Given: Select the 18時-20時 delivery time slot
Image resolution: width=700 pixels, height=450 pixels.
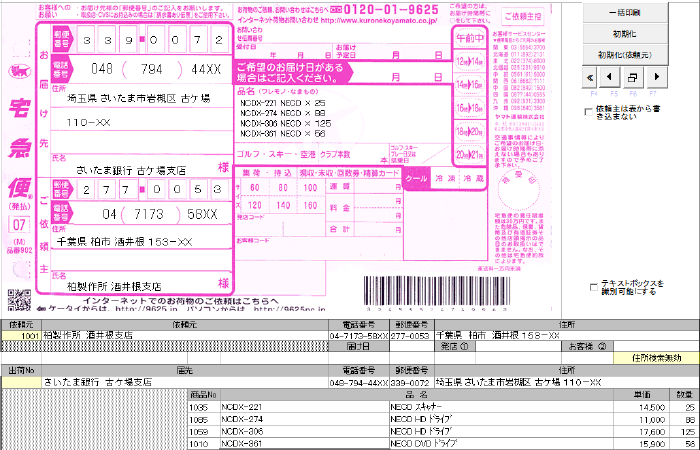Looking at the screenshot, I should pos(470,131).
